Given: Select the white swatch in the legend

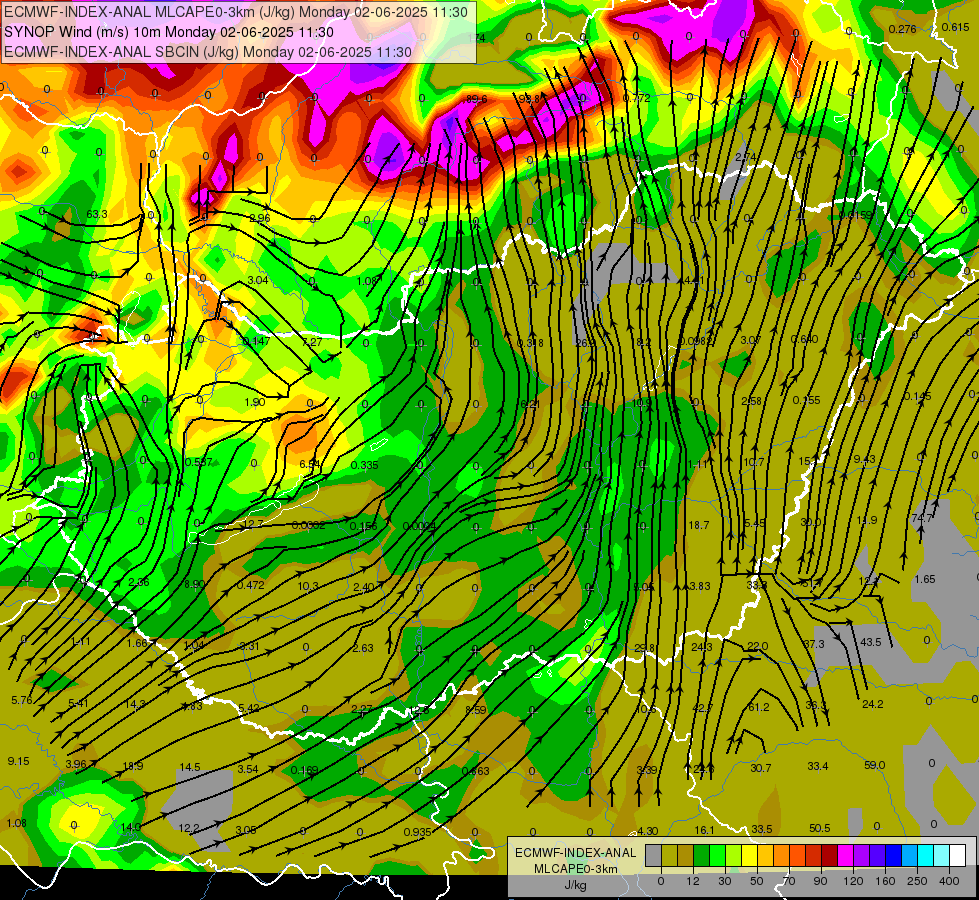Looking at the screenshot, I should (x=958, y=856).
